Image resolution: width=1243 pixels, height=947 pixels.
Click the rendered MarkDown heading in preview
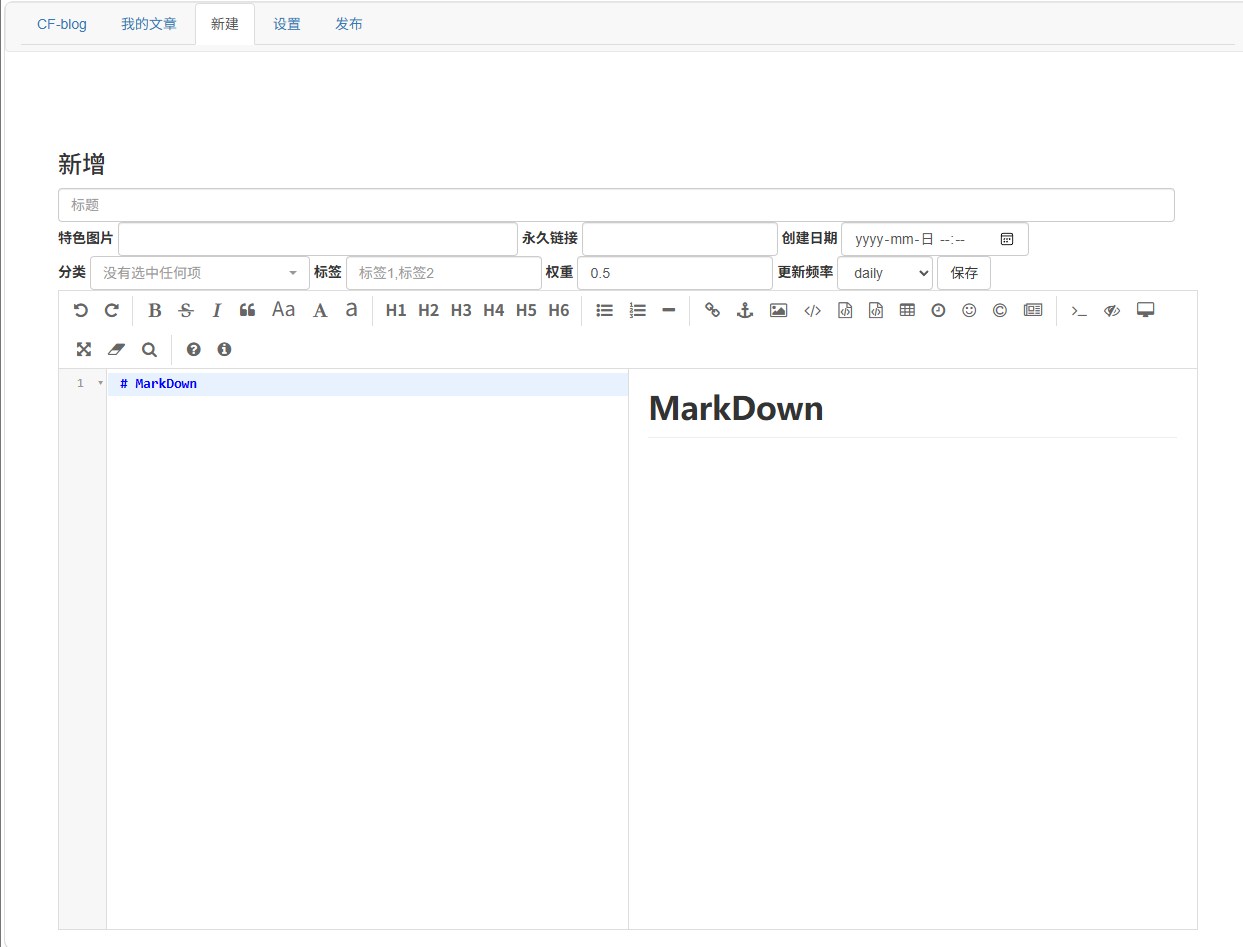click(x=736, y=408)
